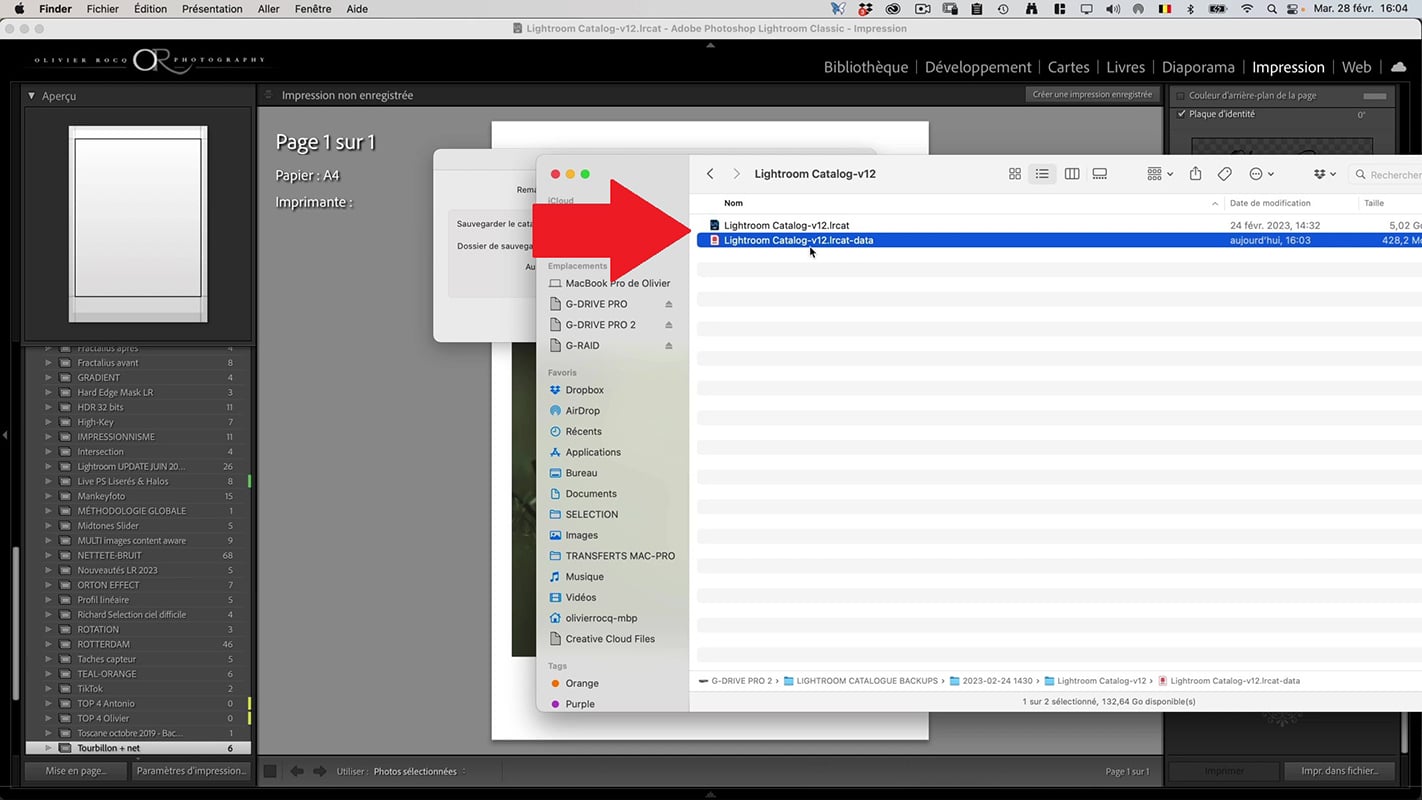The height and width of the screenshot is (800, 1422).
Task: Click Paramètres d'impression button
Action: [x=190, y=771]
